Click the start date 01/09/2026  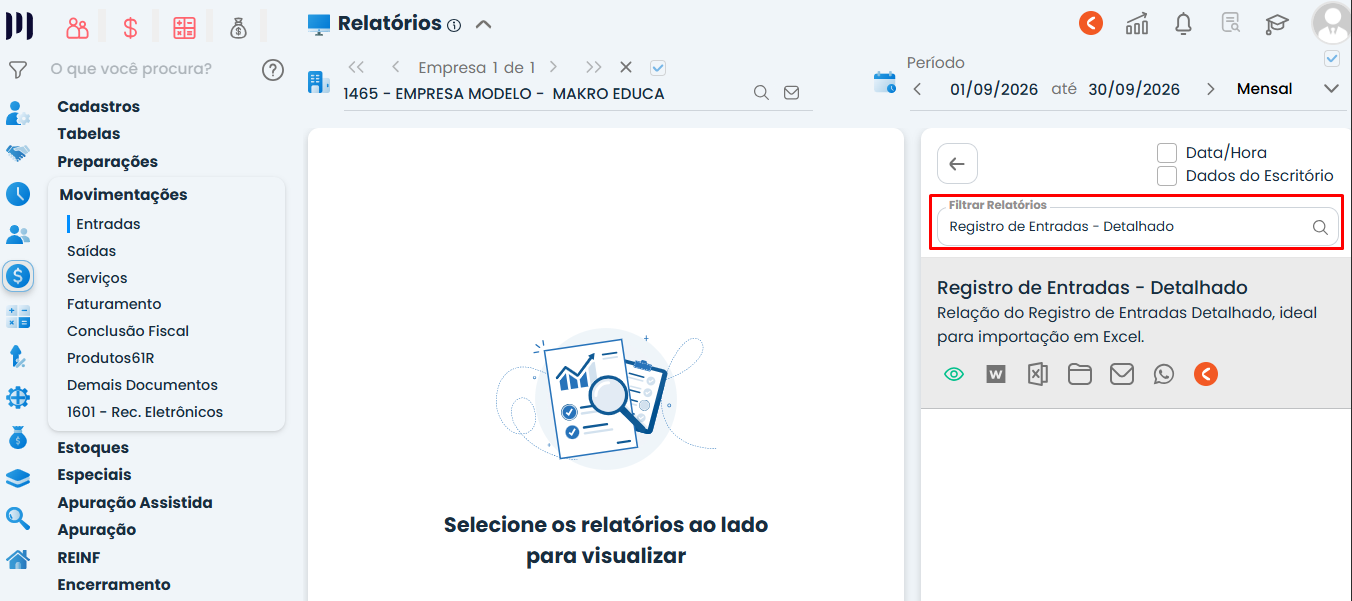click(995, 89)
